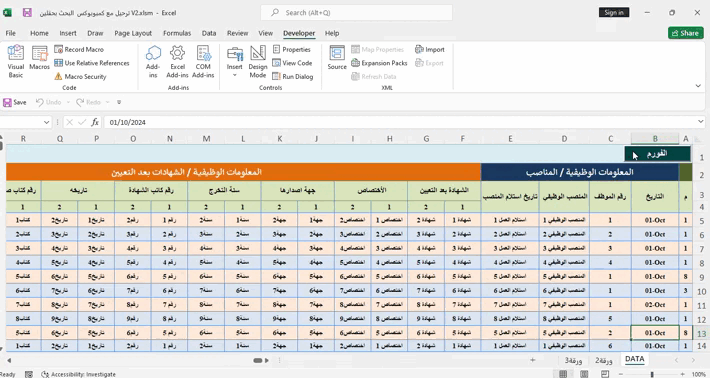
Task: Confirm the formula bar entry
Action: click(x=82, y=122)
